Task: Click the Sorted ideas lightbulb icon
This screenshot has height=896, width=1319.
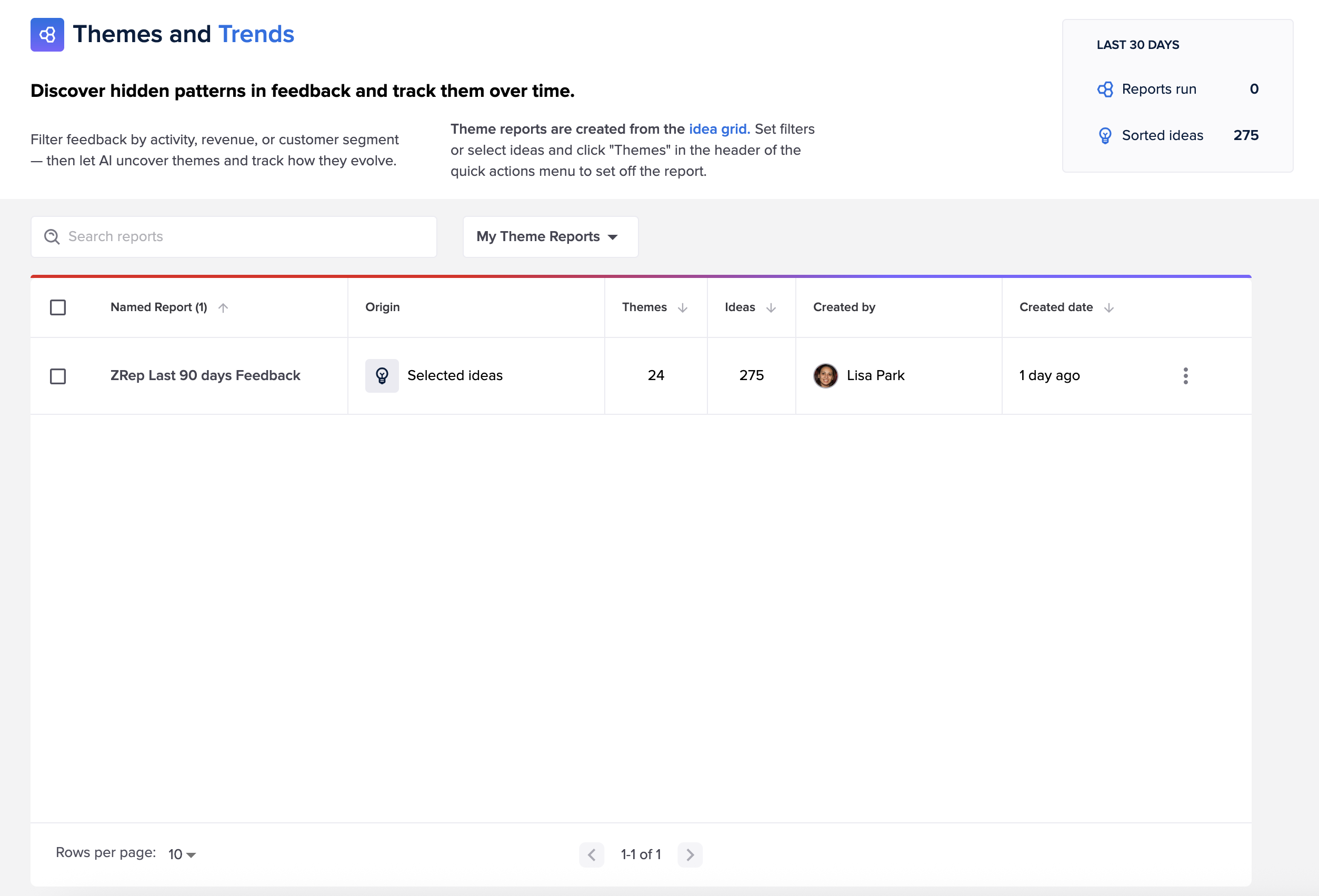Action: tap(1105, 136)
